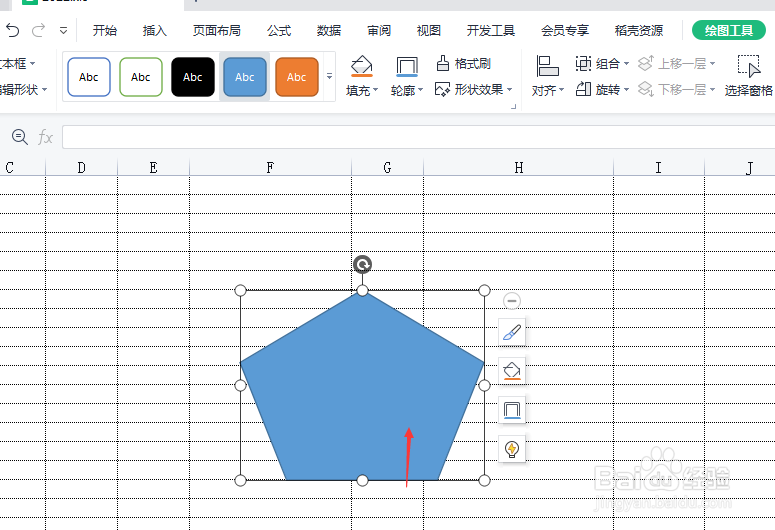775x530 pixels.
Task: Click the 填充 paint bucket icon
Action: 362,66
